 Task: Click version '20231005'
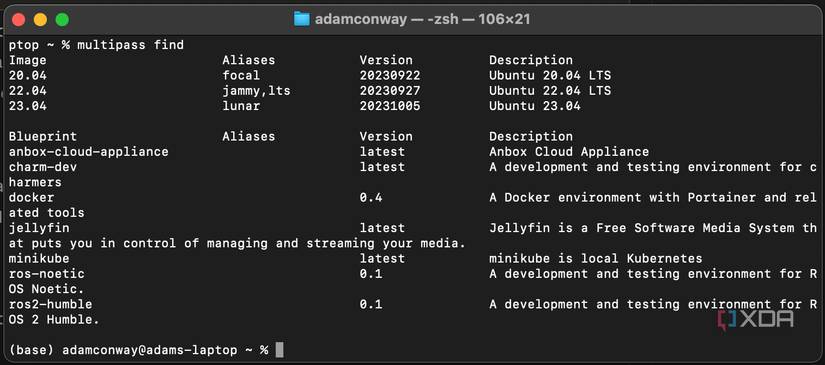(x=390, y=106)
